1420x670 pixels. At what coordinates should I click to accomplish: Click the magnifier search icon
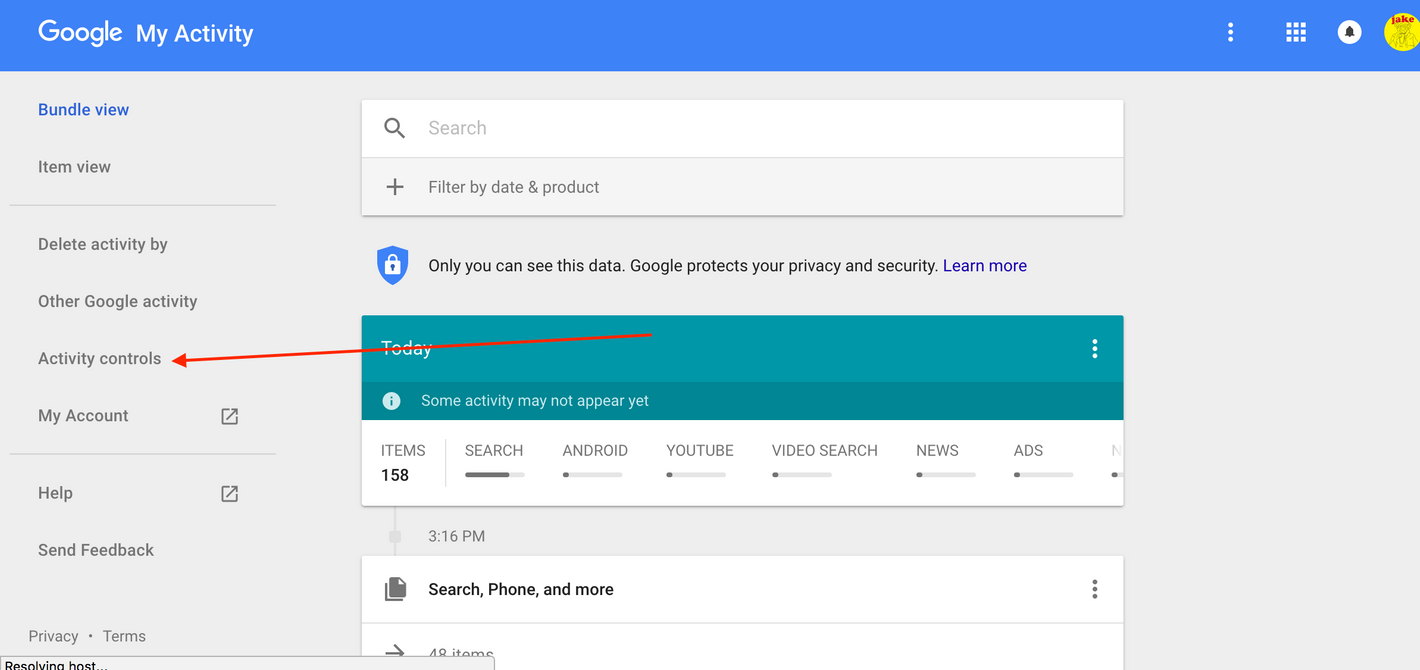pyautogui.click(x=395, y=128)
